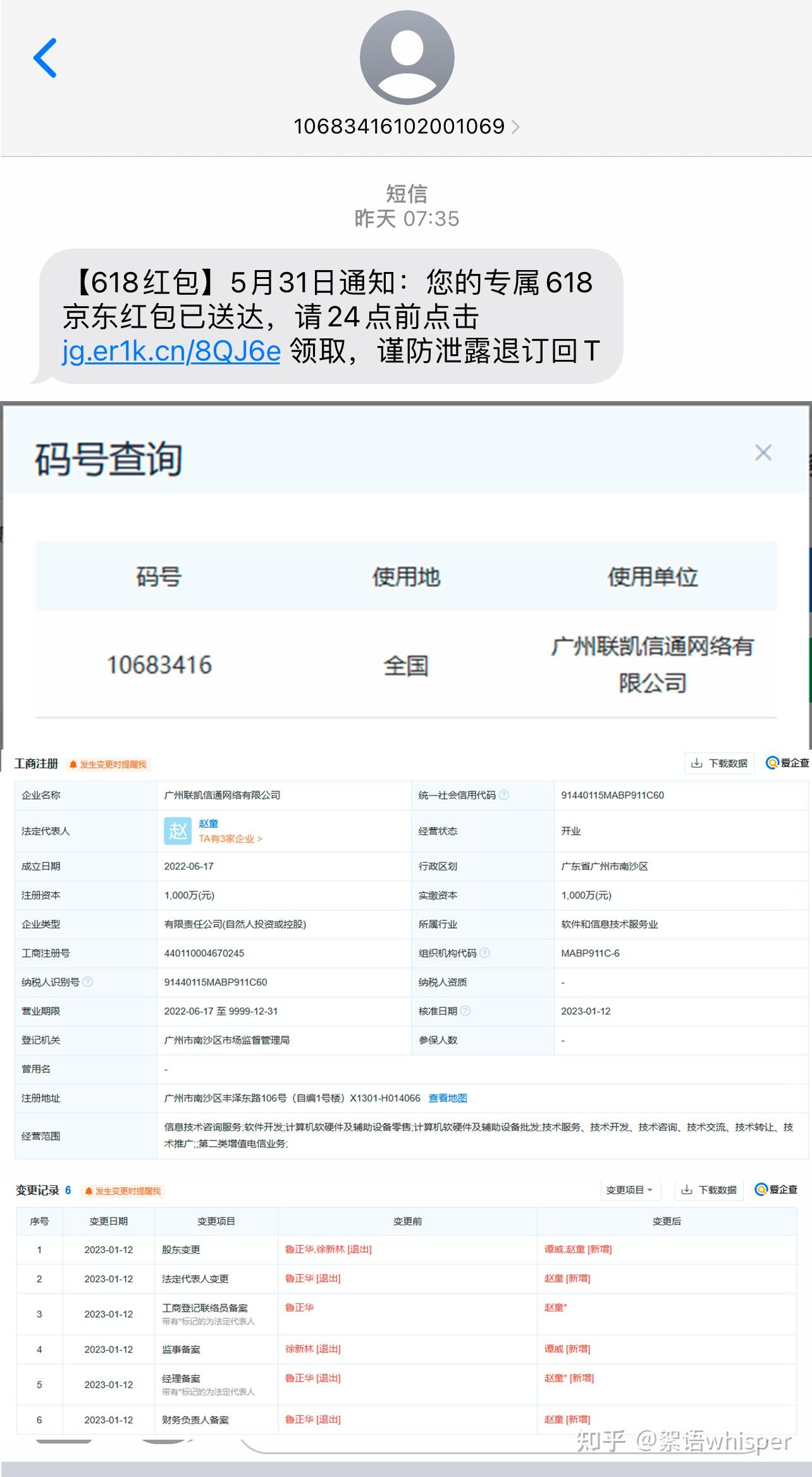
Task: Select credit code value 91440115MABP911C60 in the 统一社会信用代码 row
Action: [x=612, y=795]
